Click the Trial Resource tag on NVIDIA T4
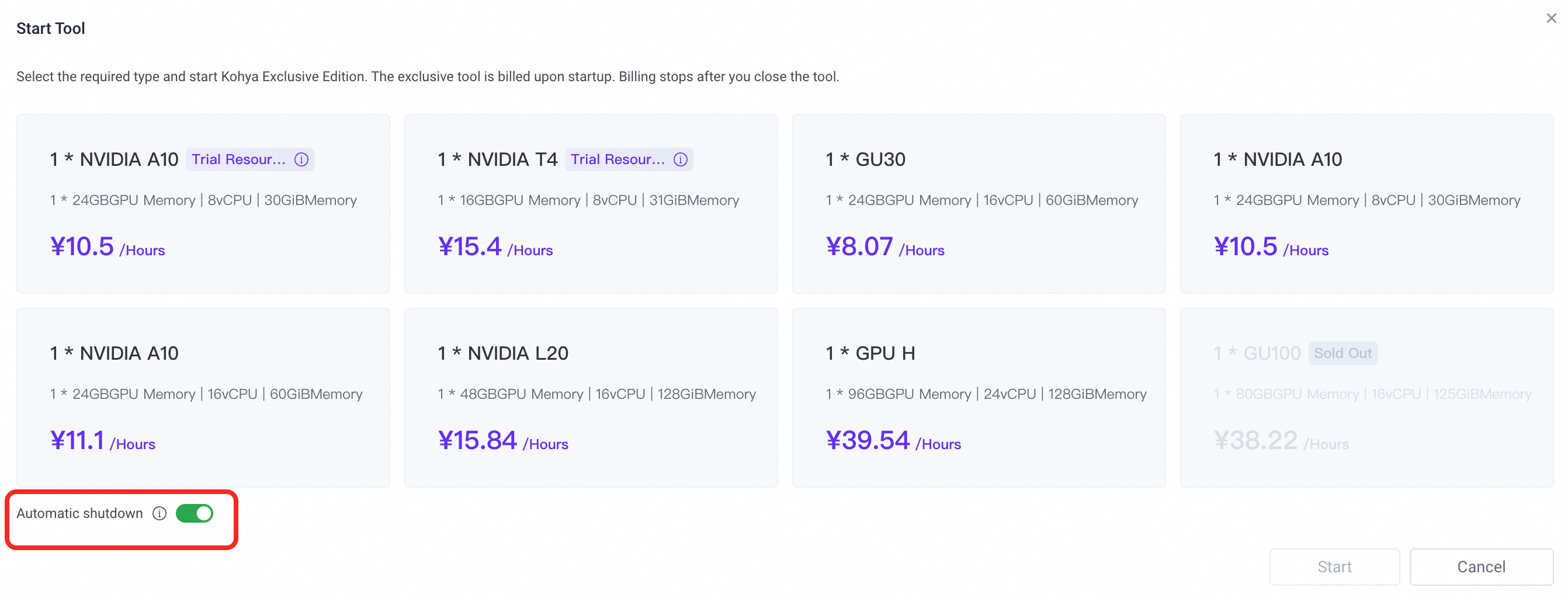 coord(618,159)
